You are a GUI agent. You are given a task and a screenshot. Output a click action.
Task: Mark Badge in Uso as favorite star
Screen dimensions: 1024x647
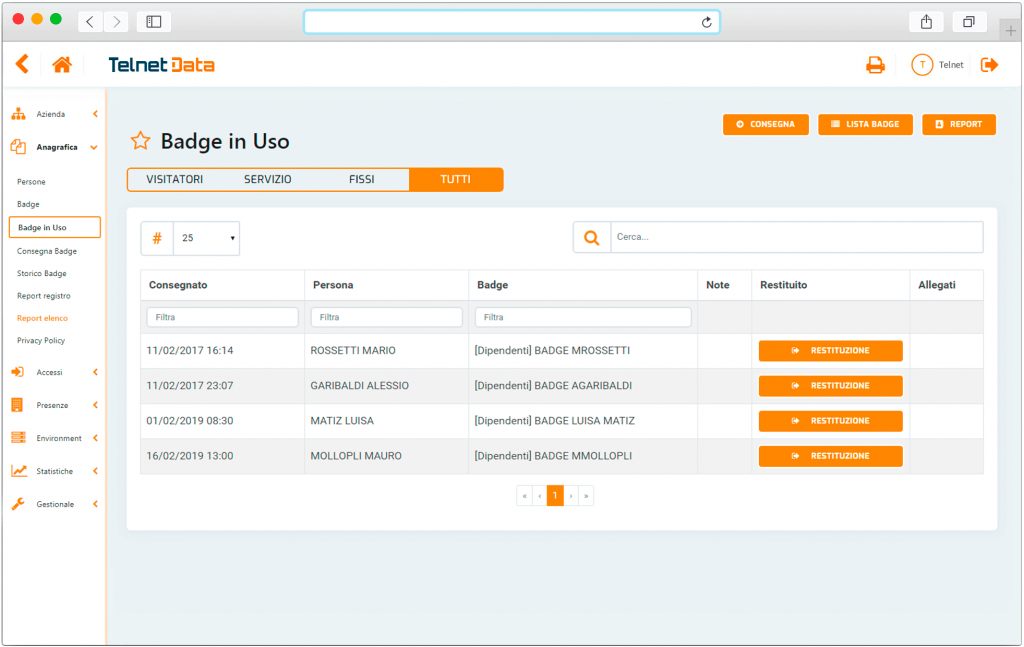tap(140, 140)
